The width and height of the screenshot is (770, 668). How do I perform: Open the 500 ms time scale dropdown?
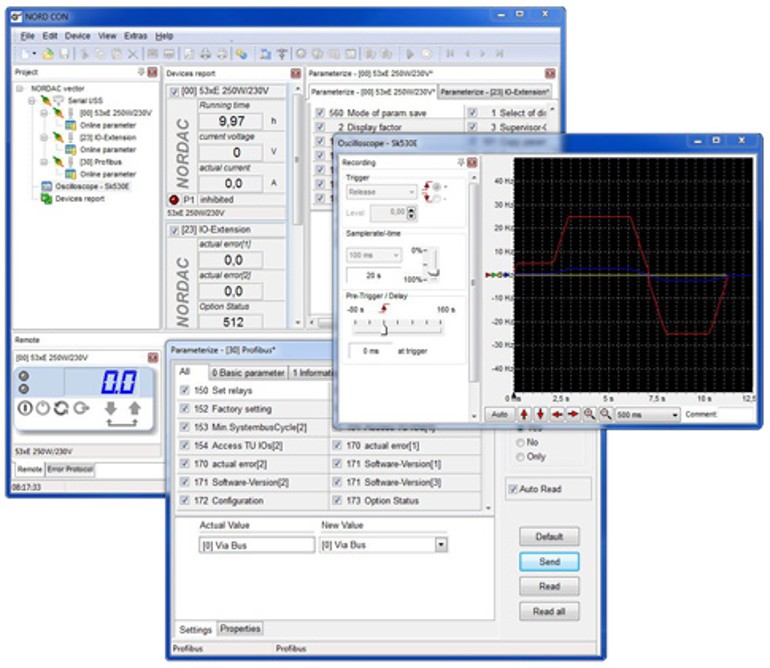(648, 415)
